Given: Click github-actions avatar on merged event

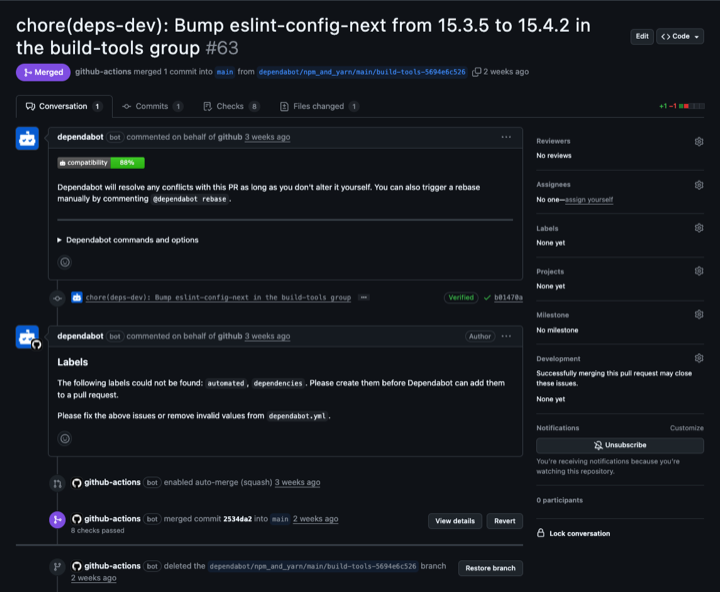Looking at the screenshot, I should [x=77, y=519].
